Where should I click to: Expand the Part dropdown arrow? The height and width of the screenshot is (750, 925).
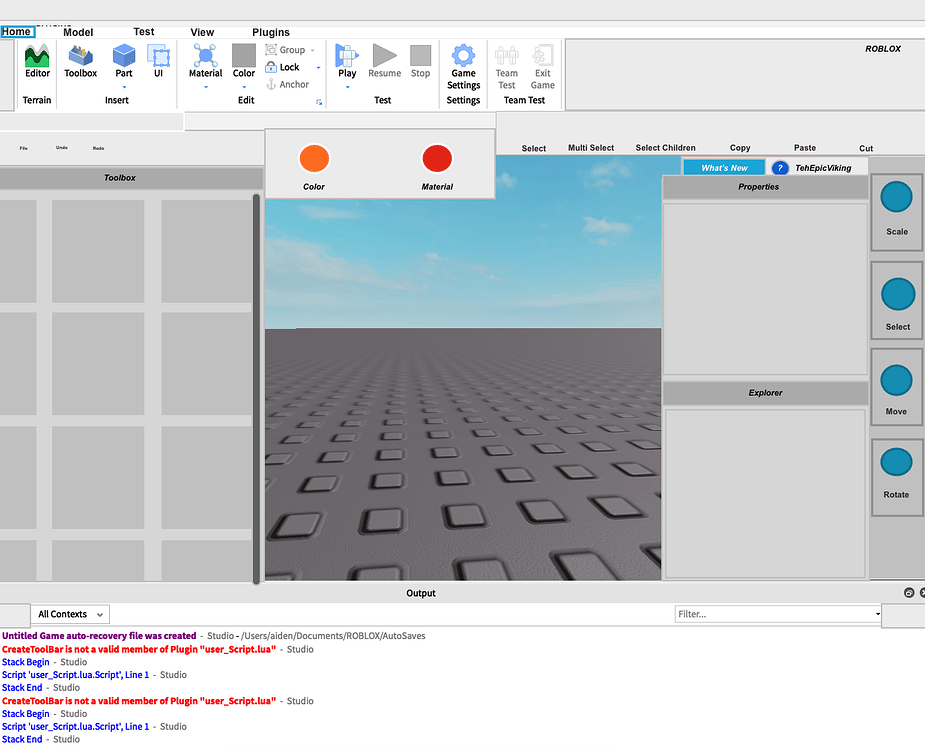point(124,87)
